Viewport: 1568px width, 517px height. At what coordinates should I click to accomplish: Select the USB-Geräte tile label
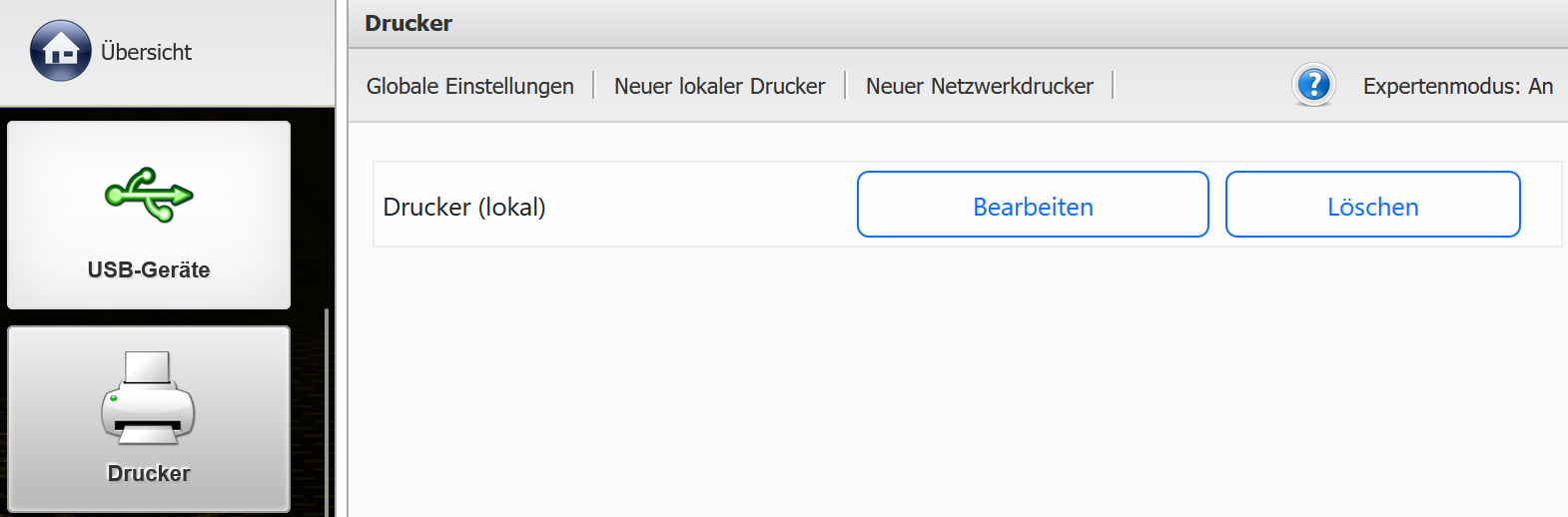(149, 269)
